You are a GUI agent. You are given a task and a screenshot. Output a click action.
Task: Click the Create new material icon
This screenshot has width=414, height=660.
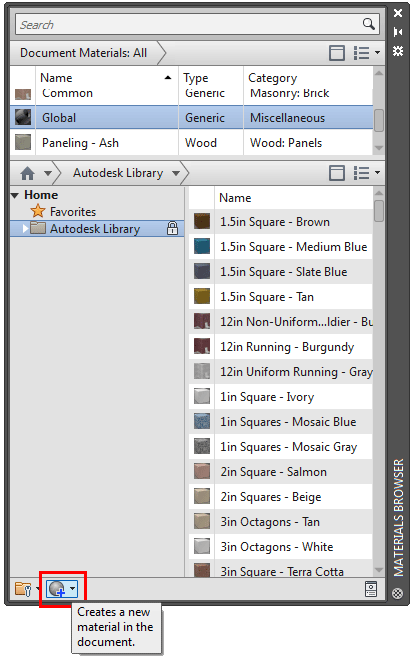point(57,589)
